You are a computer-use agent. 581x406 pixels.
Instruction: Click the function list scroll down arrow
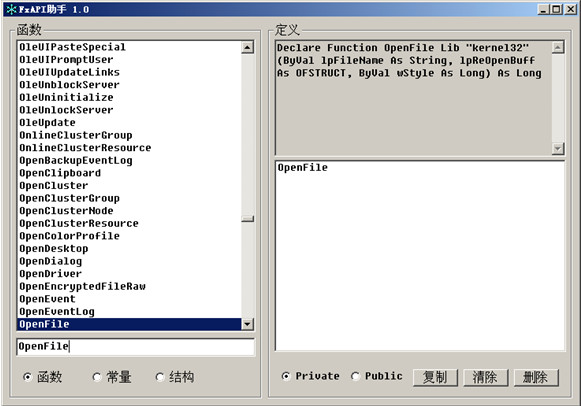coord(247,324)
